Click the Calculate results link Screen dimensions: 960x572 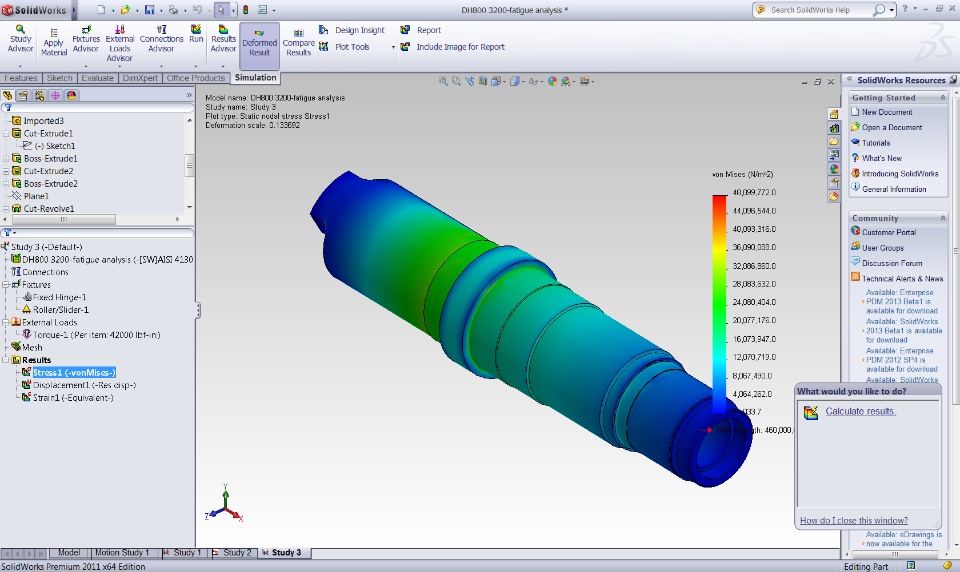tap(860, 412)
